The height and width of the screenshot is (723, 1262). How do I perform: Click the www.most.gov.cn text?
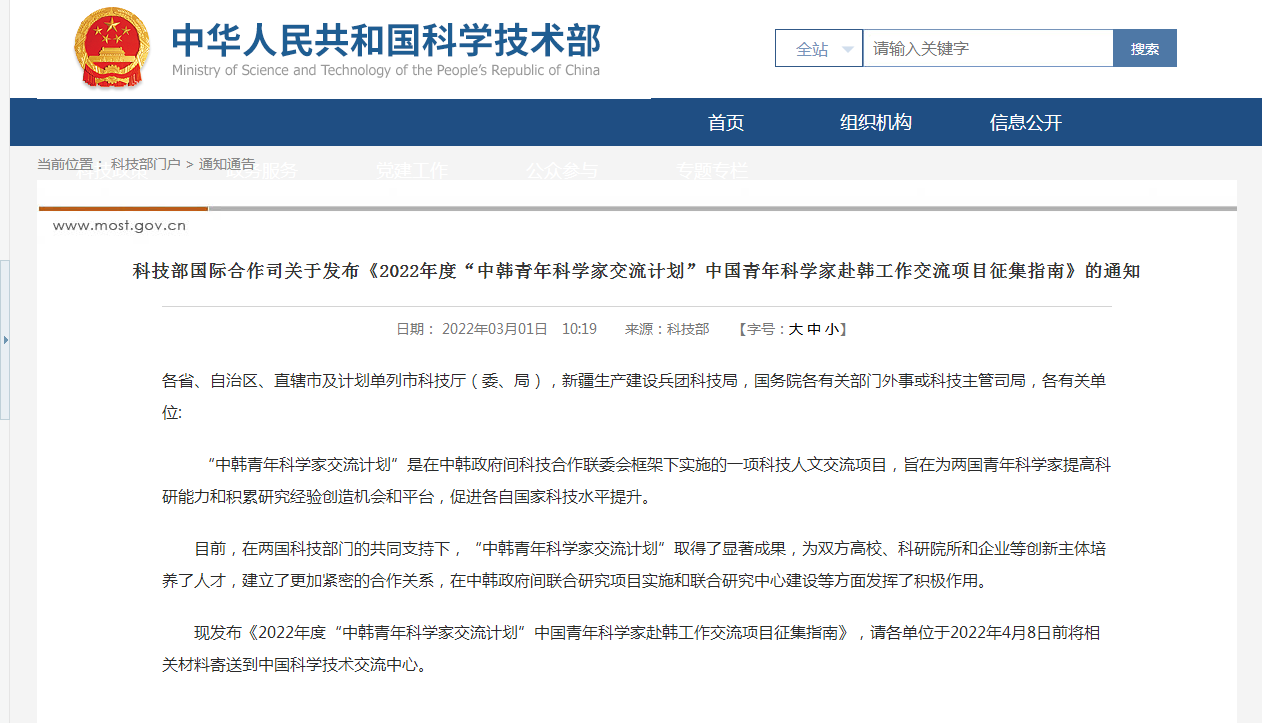click(119, 226)
